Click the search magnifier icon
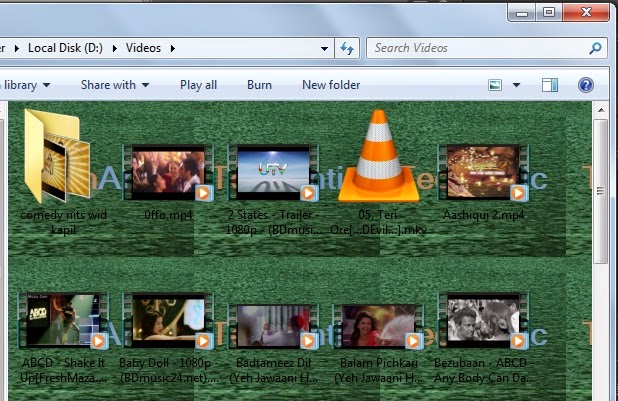 [x=596, y=48]
